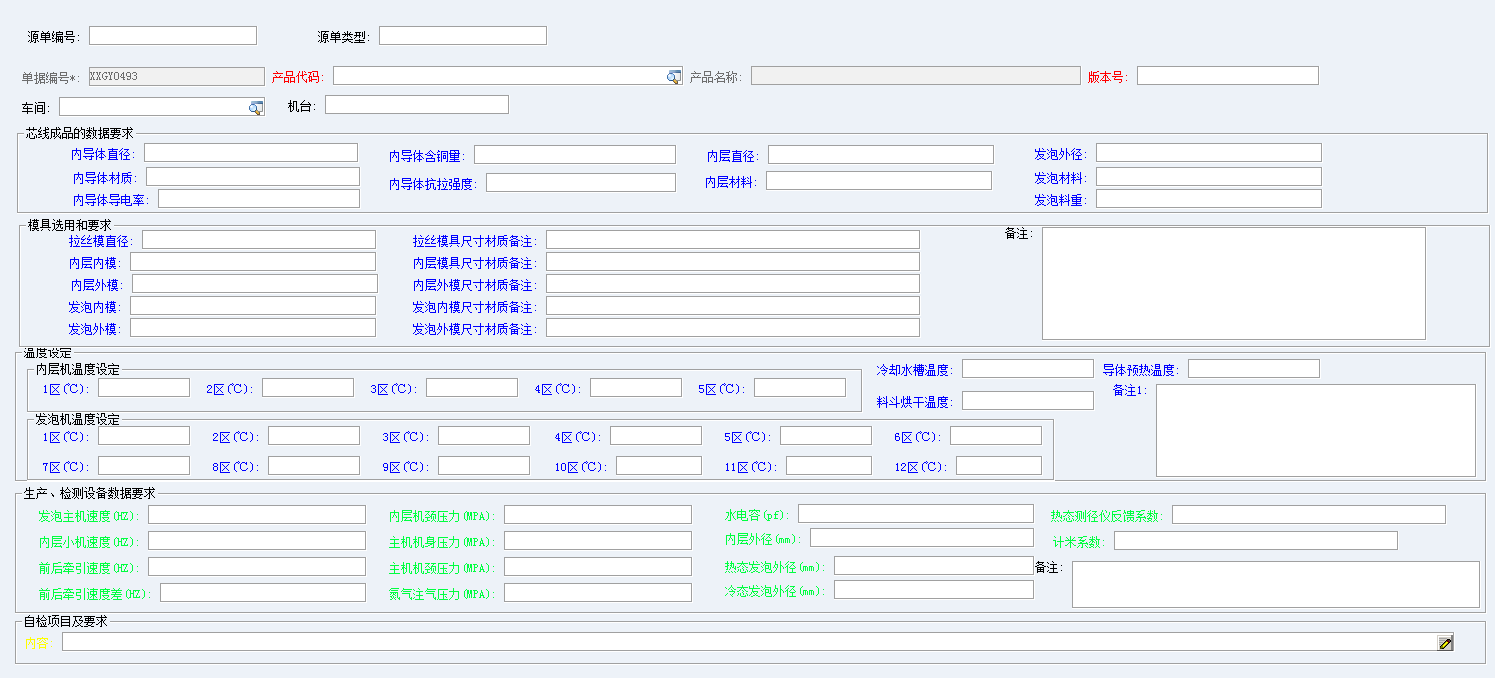Image resolution: width=1495 pixels, height=678 pixels.
Task: Click the edit pencil icon in 自检项目 内容 row
Action: pyautogui.click(x=1445, y=643)
